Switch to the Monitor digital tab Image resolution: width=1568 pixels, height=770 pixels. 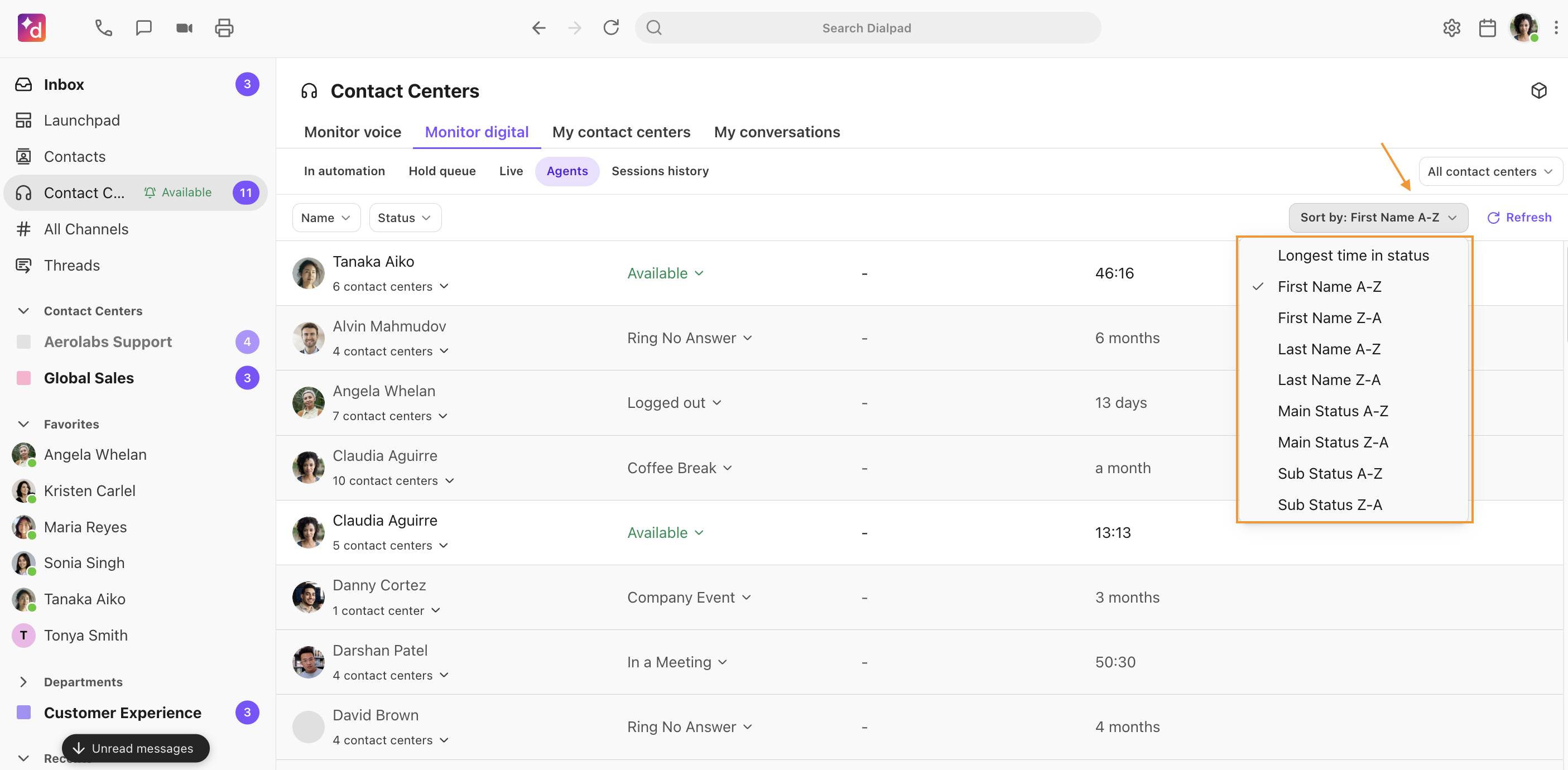tap(477, 132)
